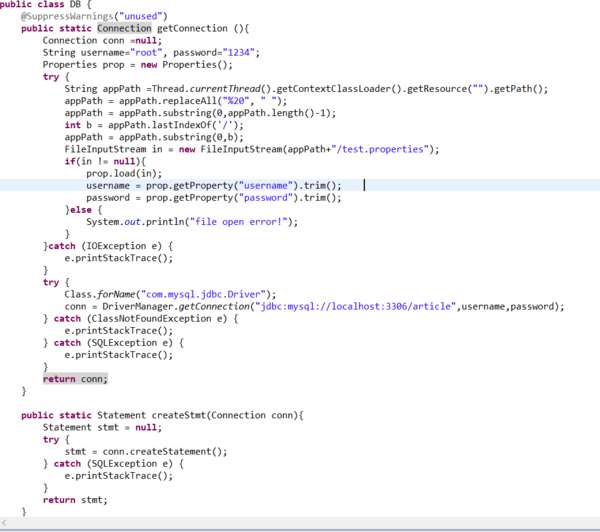This screenshot has height=532, width=600.
Task: Click the public class DB declaration
Action: click(x=45, y=5)
